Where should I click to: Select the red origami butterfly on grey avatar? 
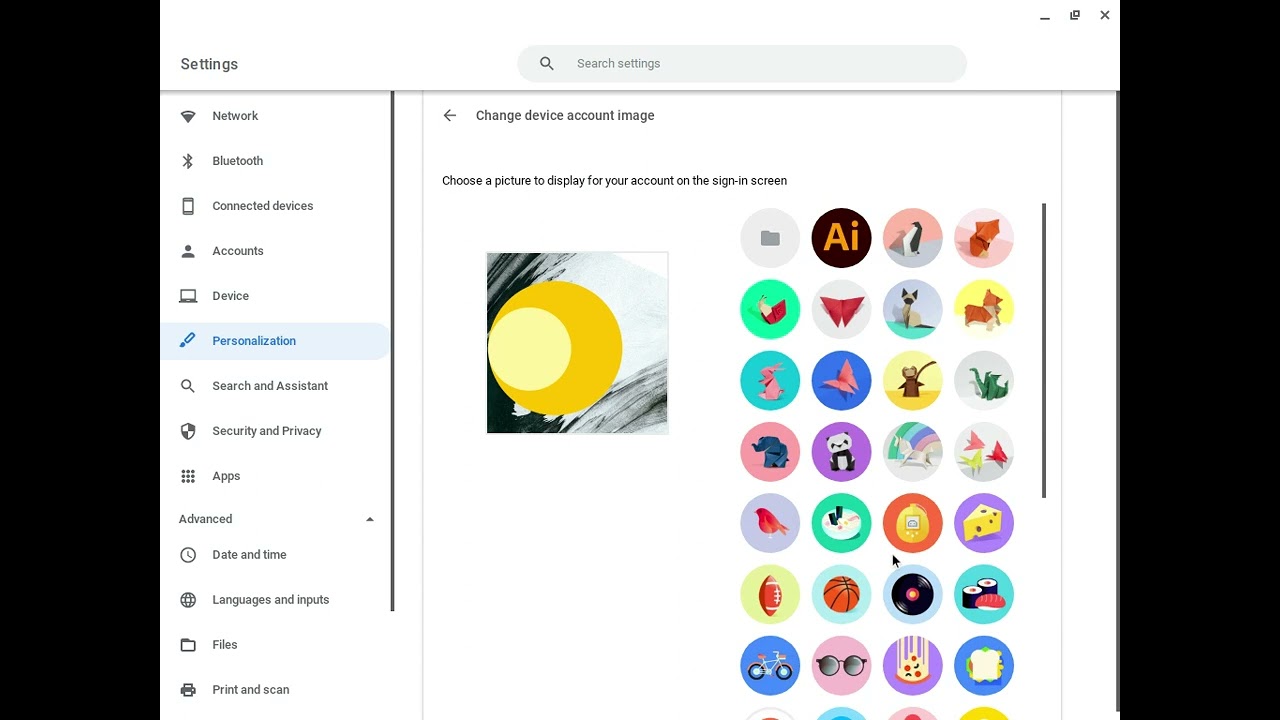(841, 309)
